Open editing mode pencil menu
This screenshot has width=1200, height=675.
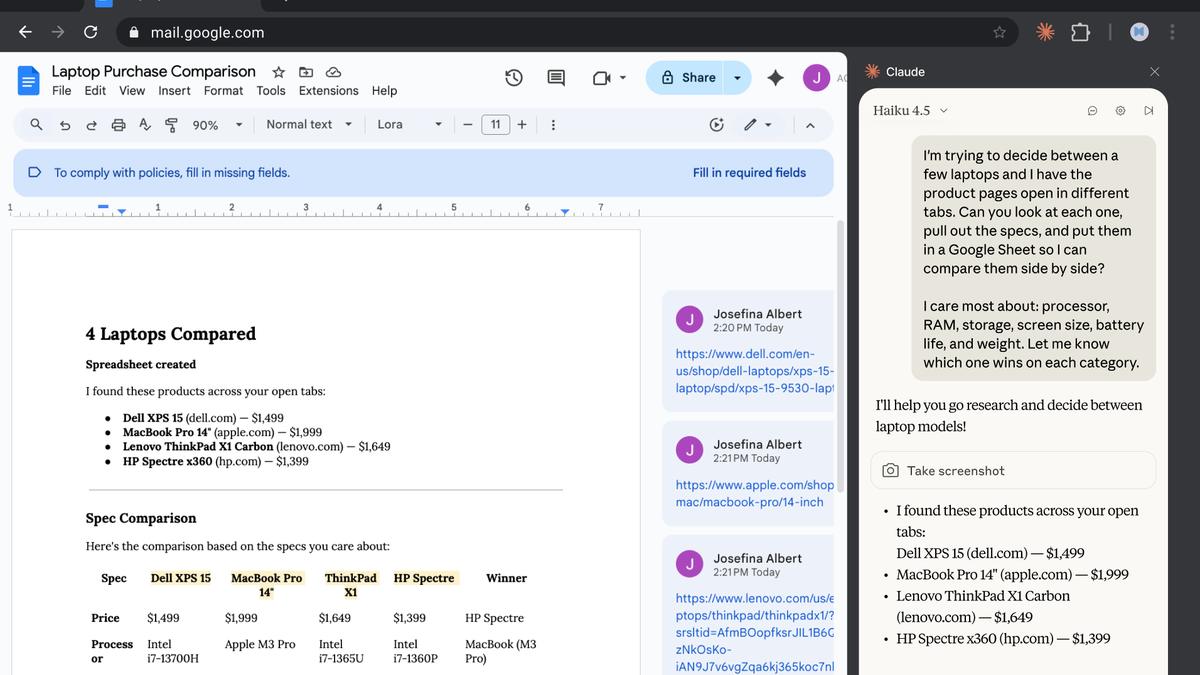(758, 125)
